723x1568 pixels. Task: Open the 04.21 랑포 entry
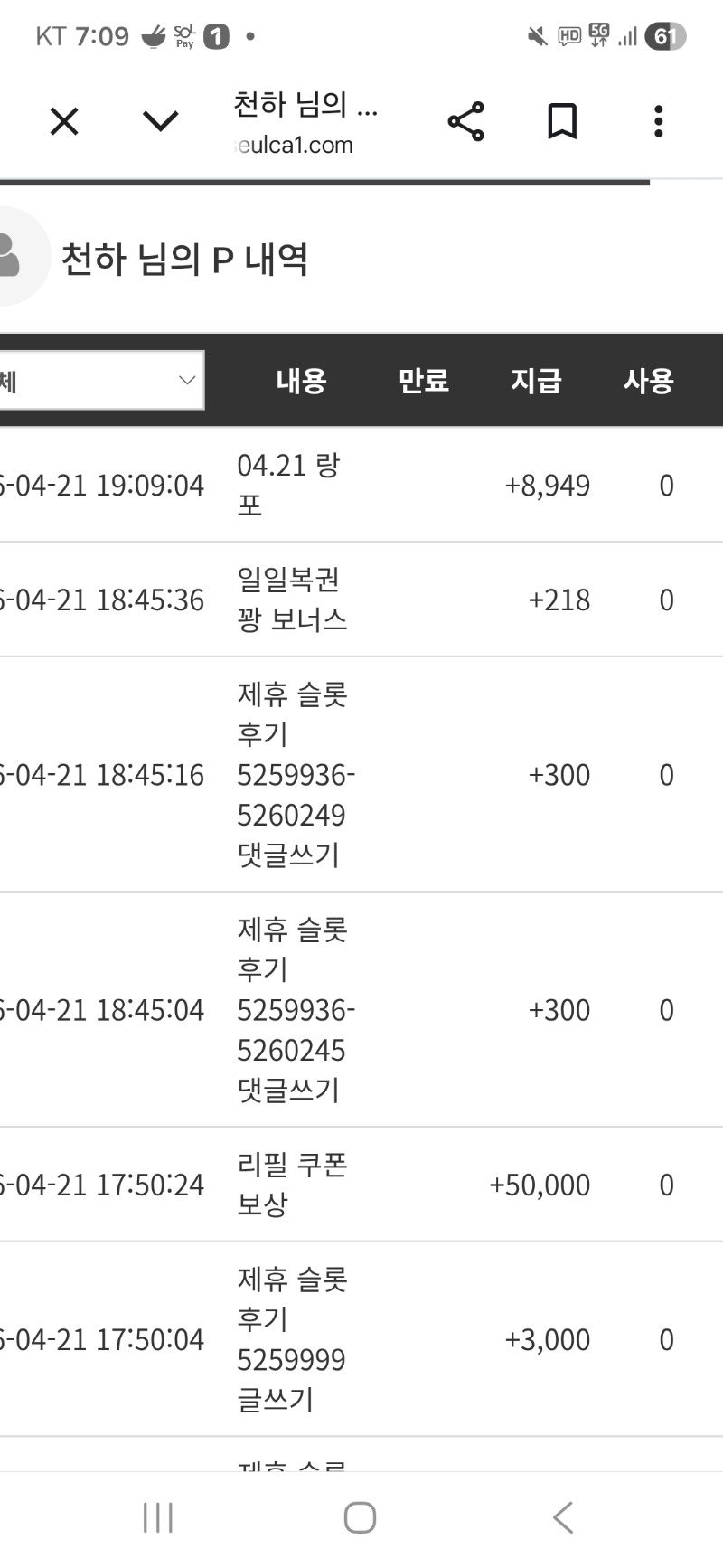tap(288, 485)
